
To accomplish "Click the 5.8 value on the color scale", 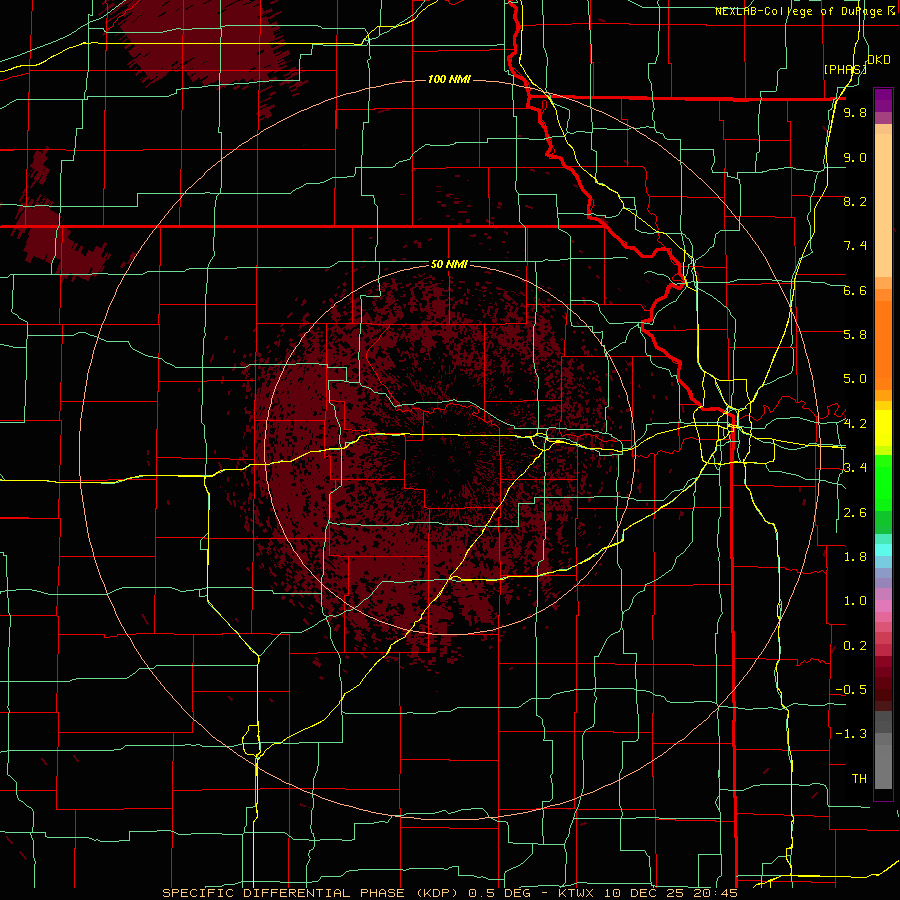I will tap(855, 335).
